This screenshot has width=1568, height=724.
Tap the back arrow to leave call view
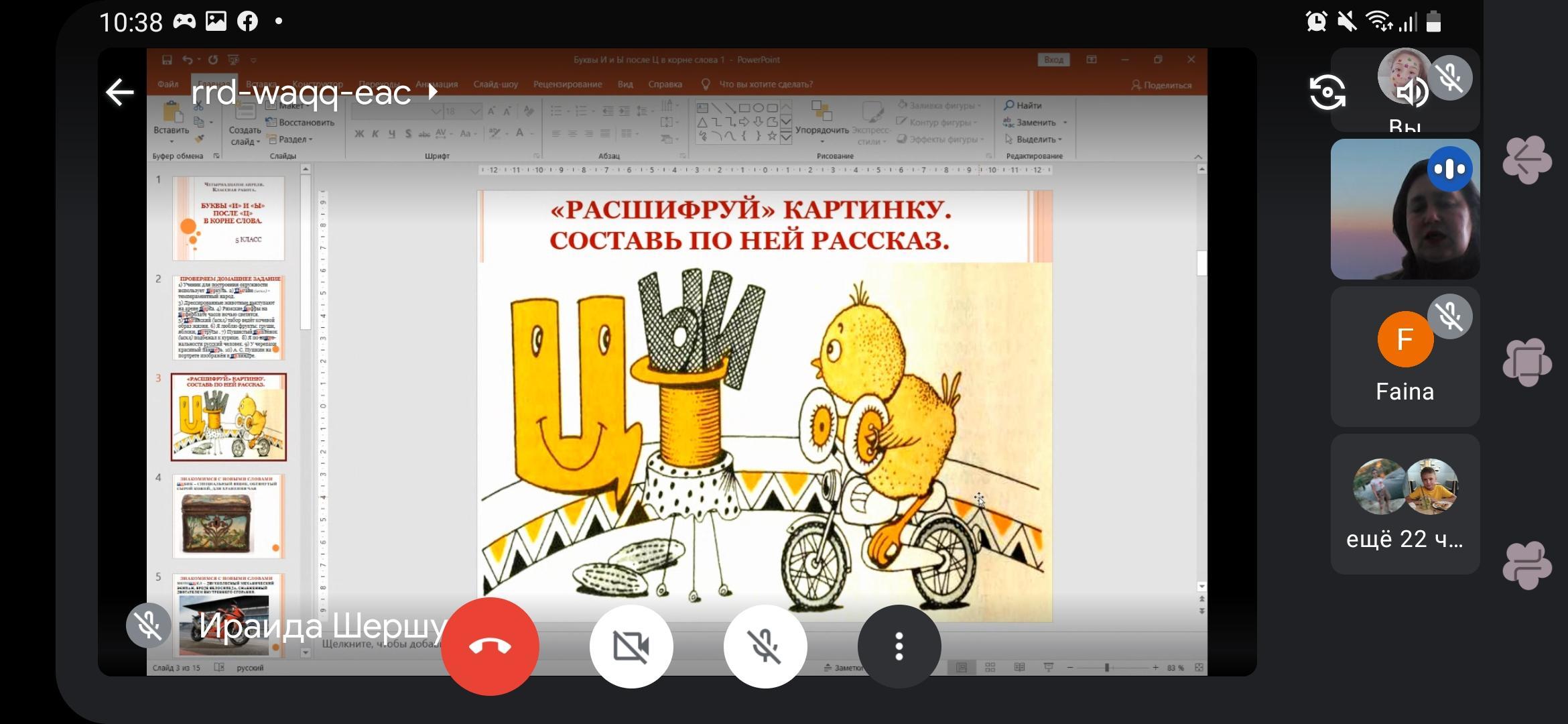(x=120, y=93)
